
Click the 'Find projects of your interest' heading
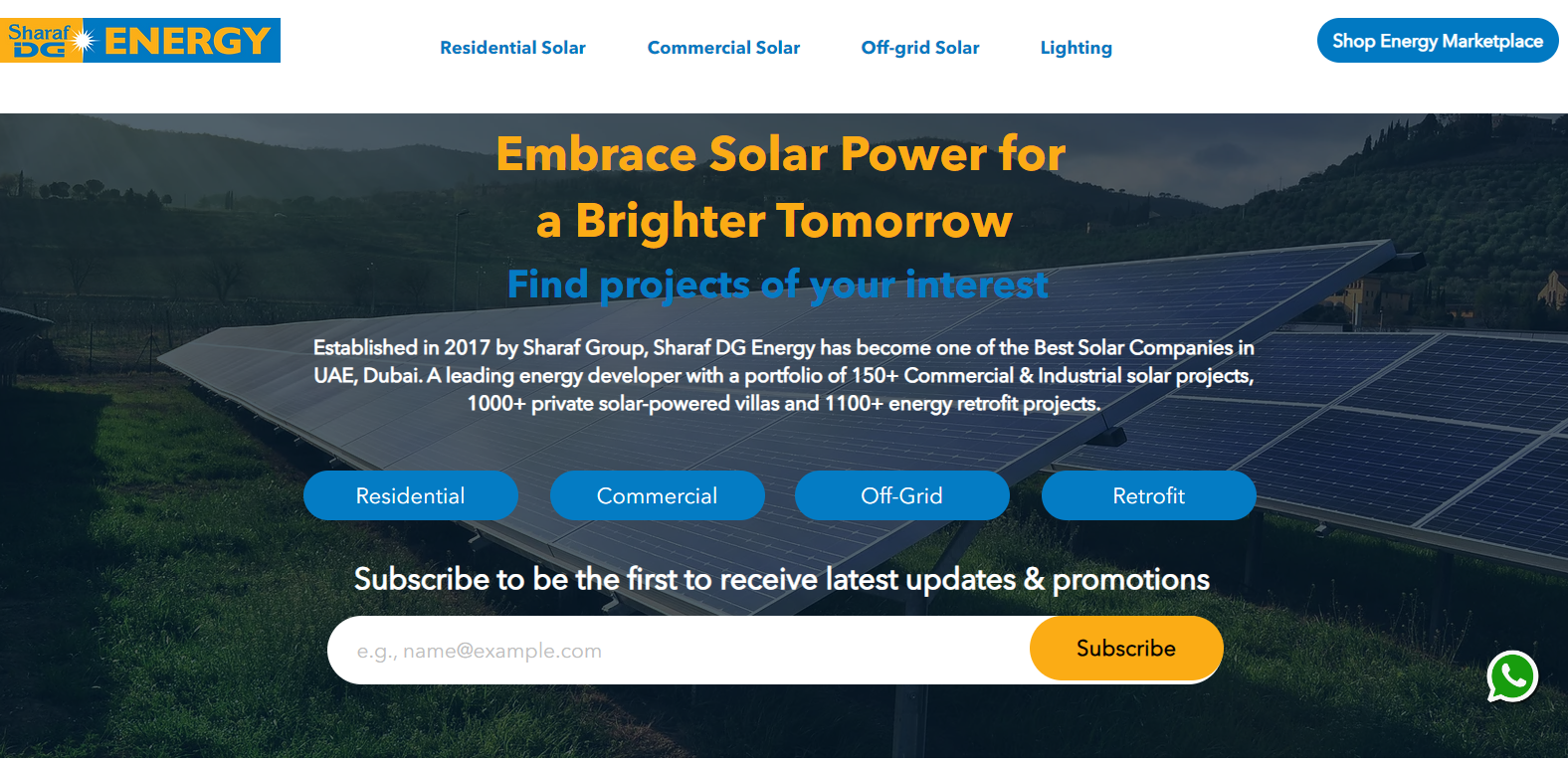(777, 286)
